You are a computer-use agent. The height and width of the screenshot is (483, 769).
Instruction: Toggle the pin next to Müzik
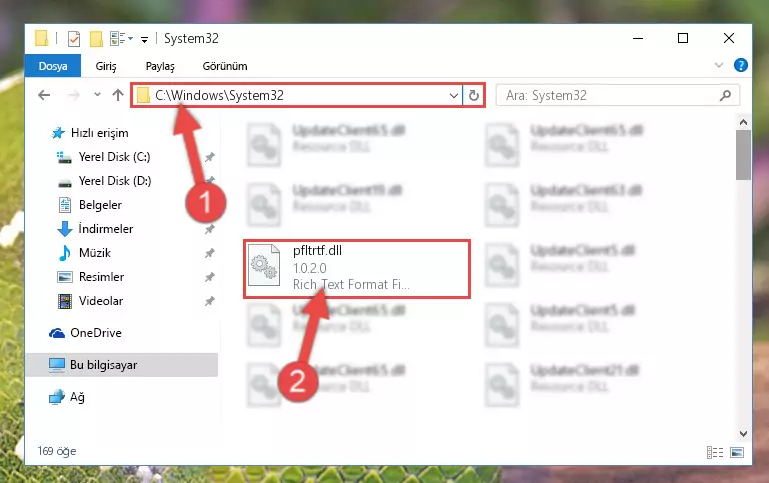click(209, 253)
